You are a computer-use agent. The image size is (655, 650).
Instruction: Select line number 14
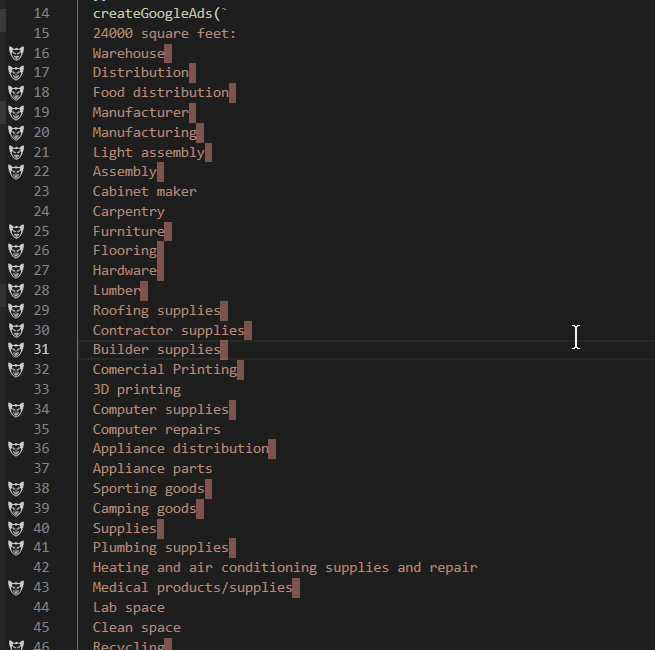pos(41,13)
